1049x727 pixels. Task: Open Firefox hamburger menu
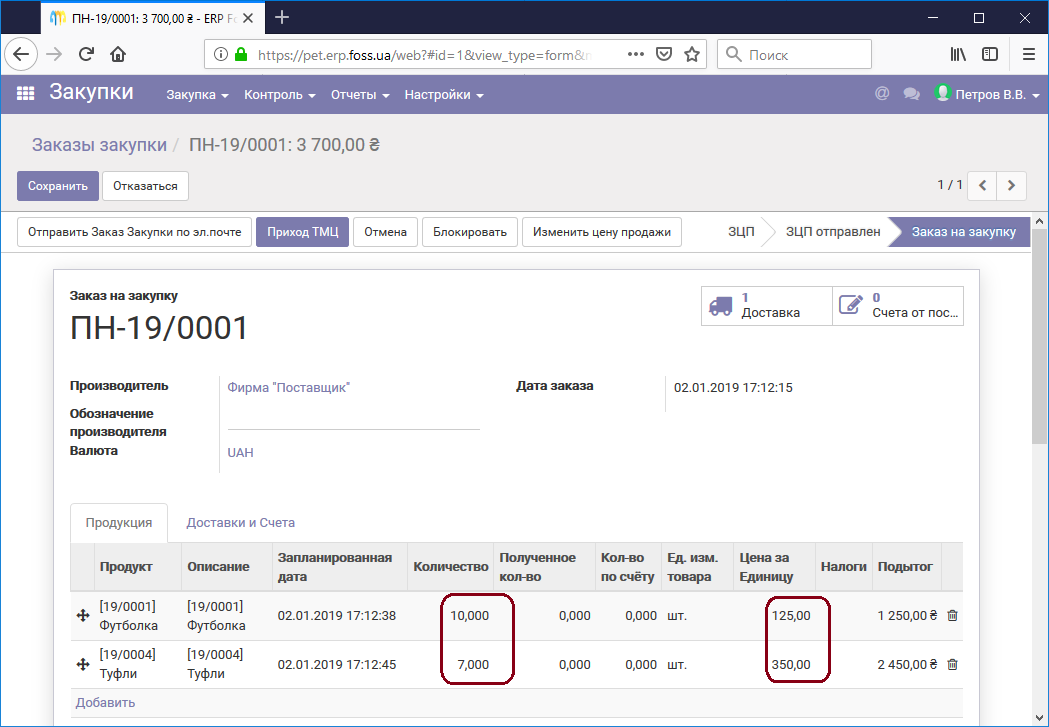pyautogui.click(x=1029, y=54)
